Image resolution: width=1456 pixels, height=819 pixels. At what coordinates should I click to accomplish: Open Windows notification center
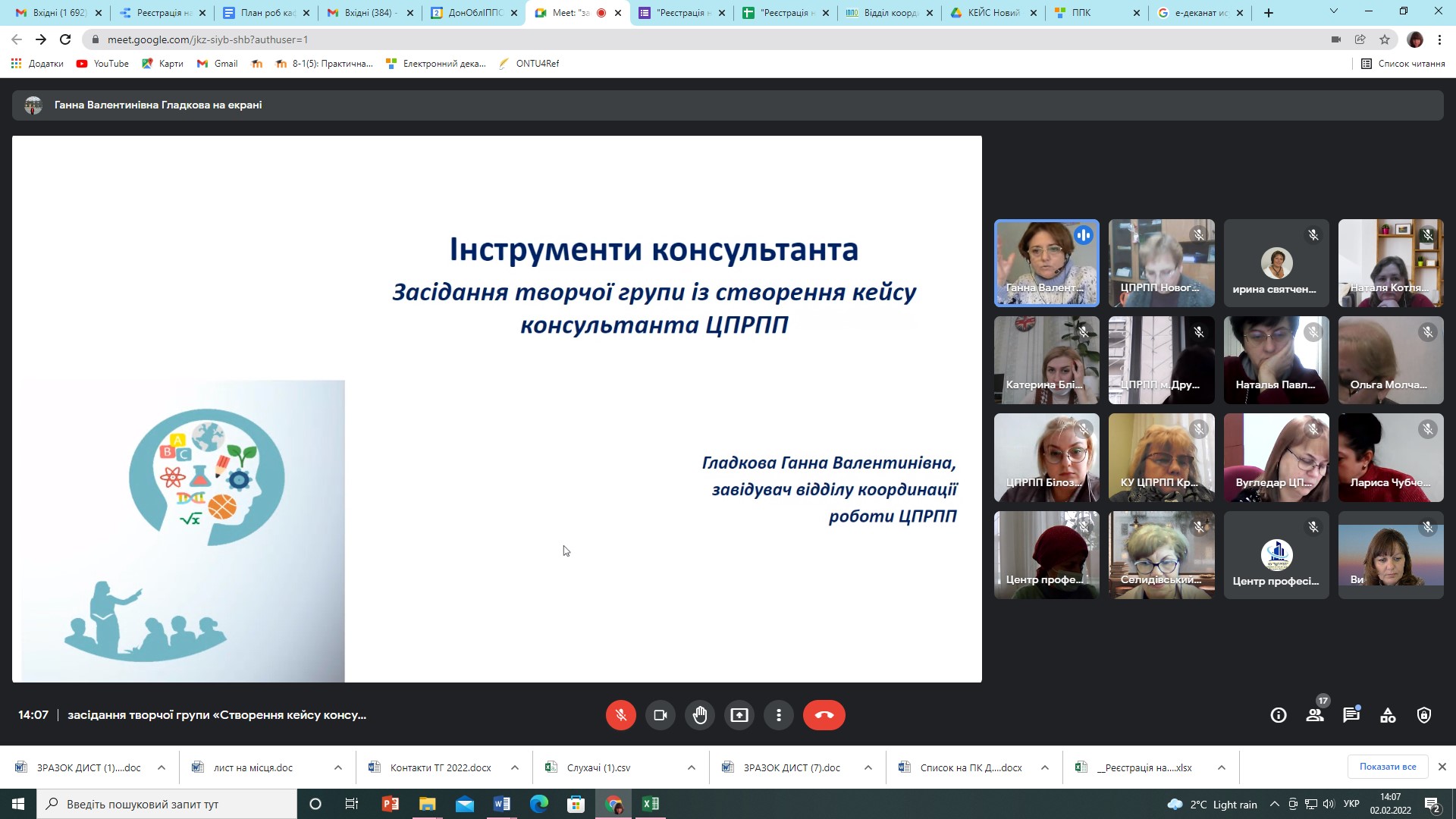tap(1432, 805)
